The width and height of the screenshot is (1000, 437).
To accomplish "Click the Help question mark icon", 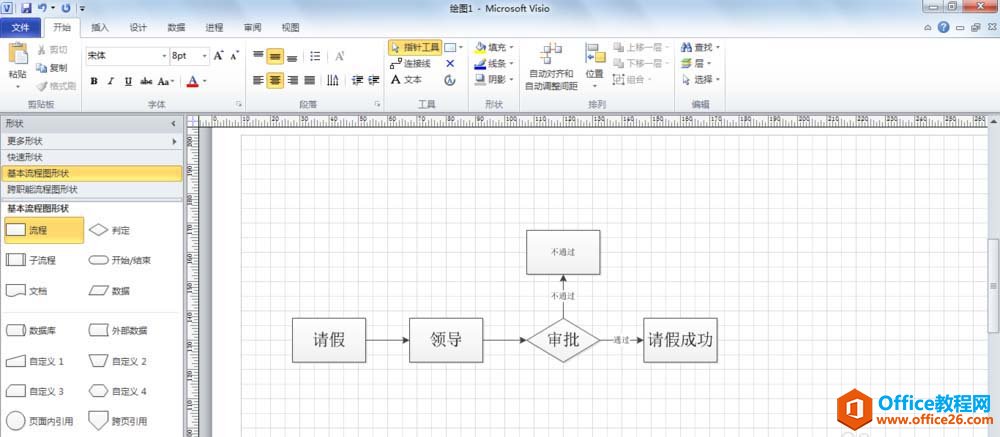I will (944, 27).
